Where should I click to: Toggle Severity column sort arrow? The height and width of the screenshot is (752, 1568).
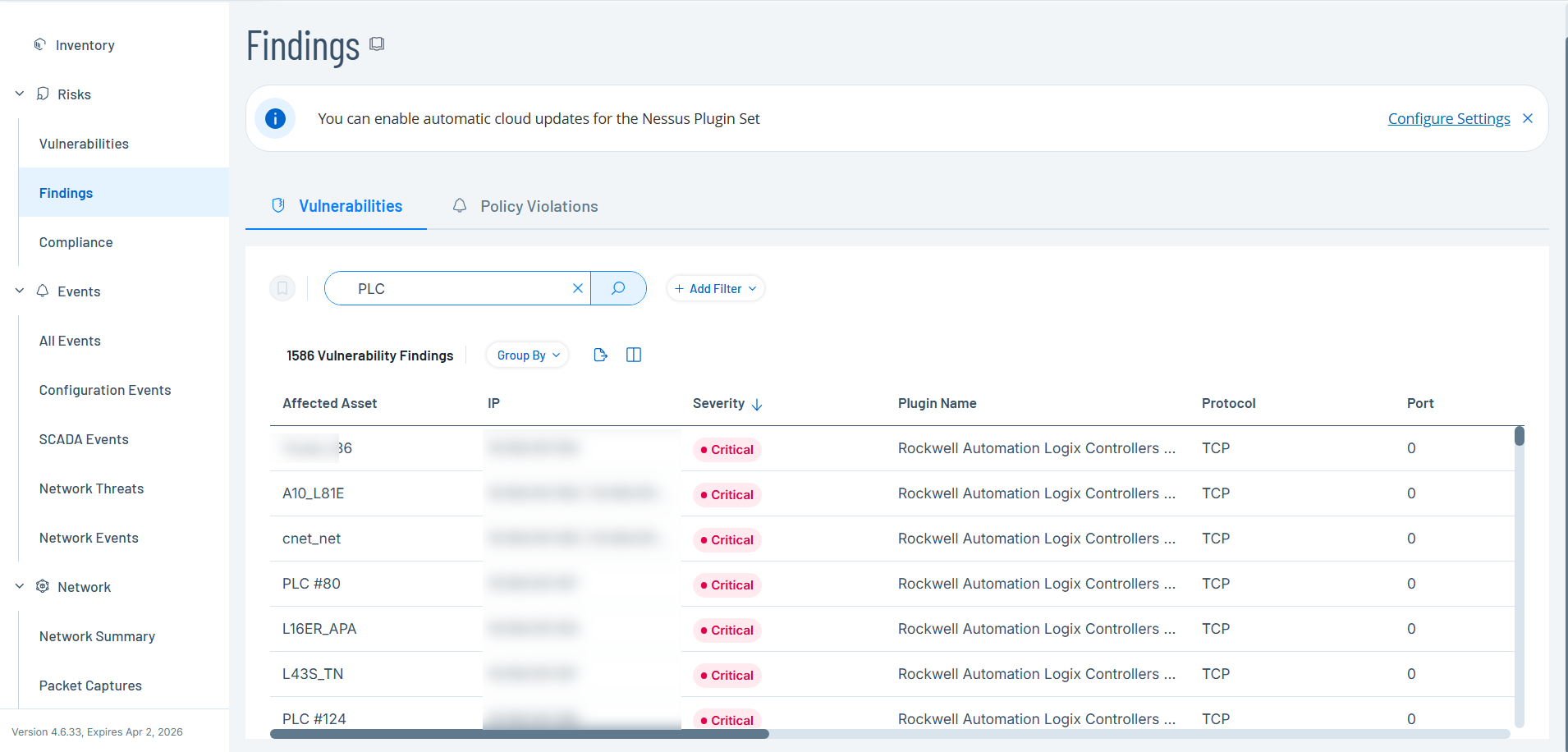[x=757, y=404]
